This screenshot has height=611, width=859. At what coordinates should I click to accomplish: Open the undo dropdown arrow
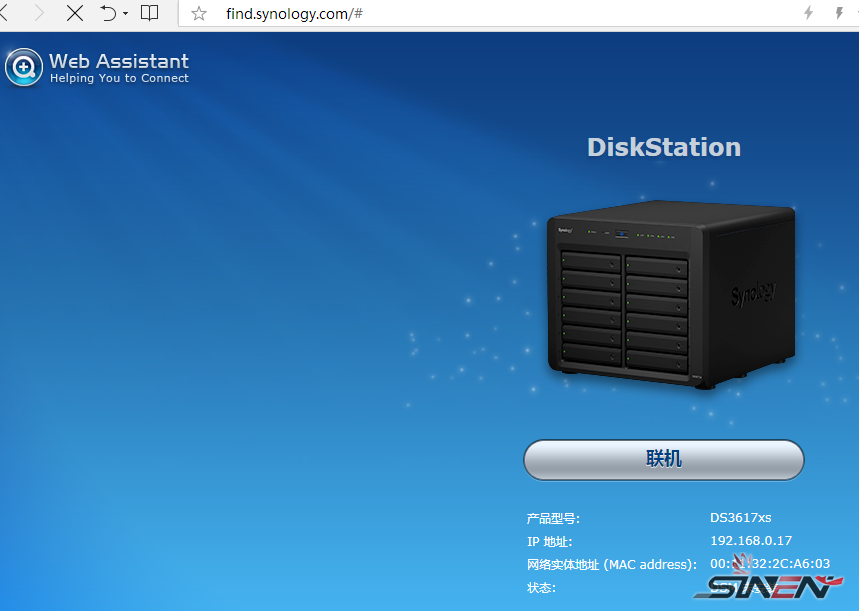[x=125, y=13]
